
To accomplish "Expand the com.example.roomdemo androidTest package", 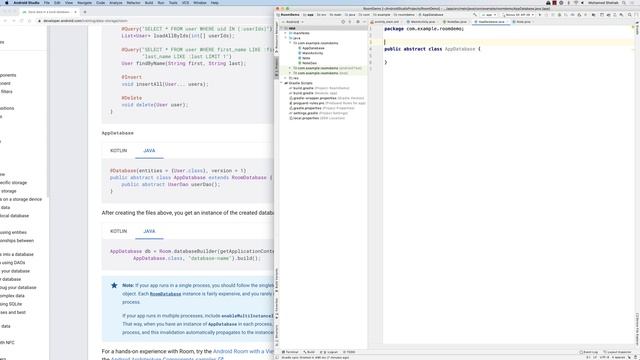I will pos(290,68).
